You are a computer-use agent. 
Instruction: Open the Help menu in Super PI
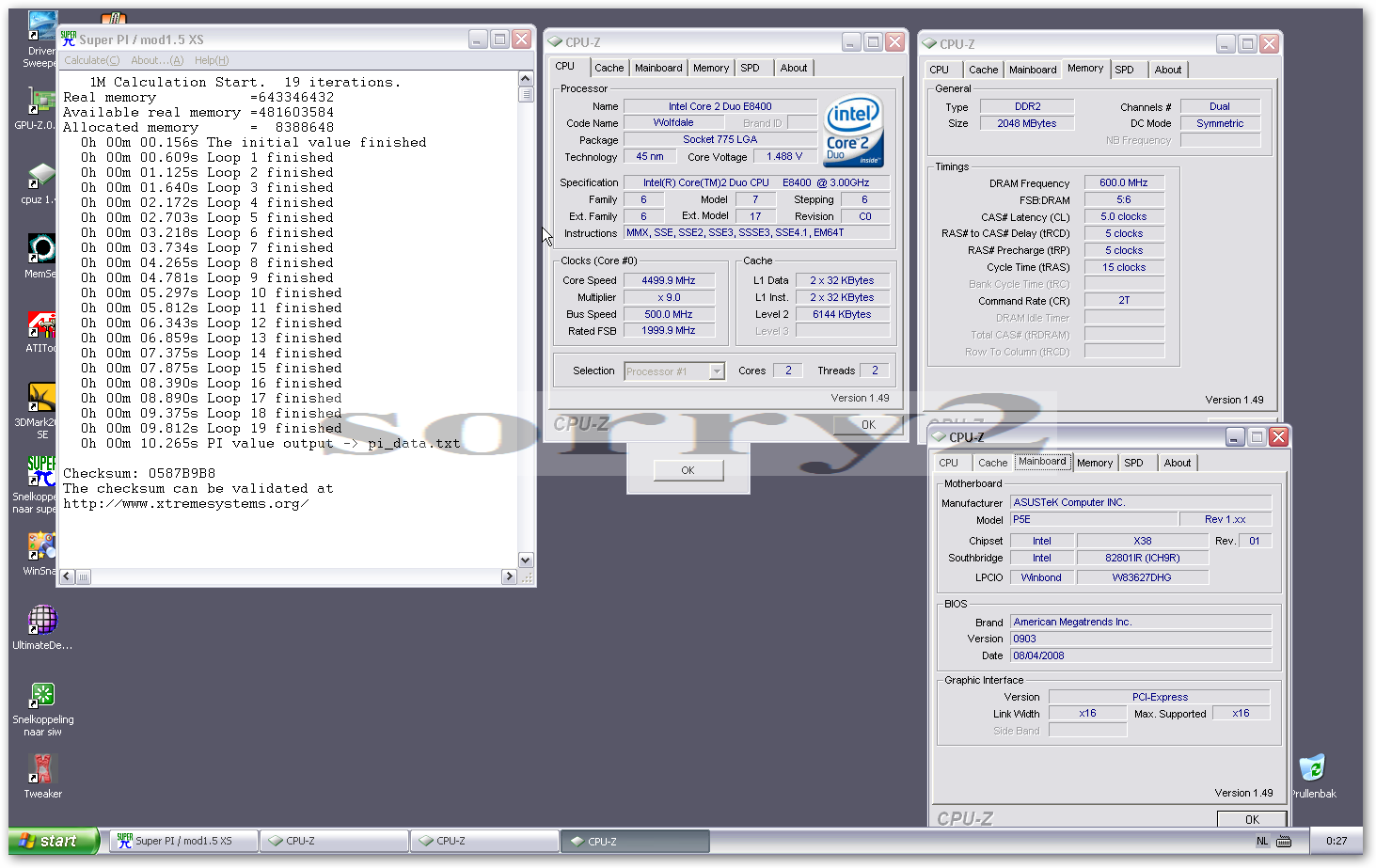(212, 60)
